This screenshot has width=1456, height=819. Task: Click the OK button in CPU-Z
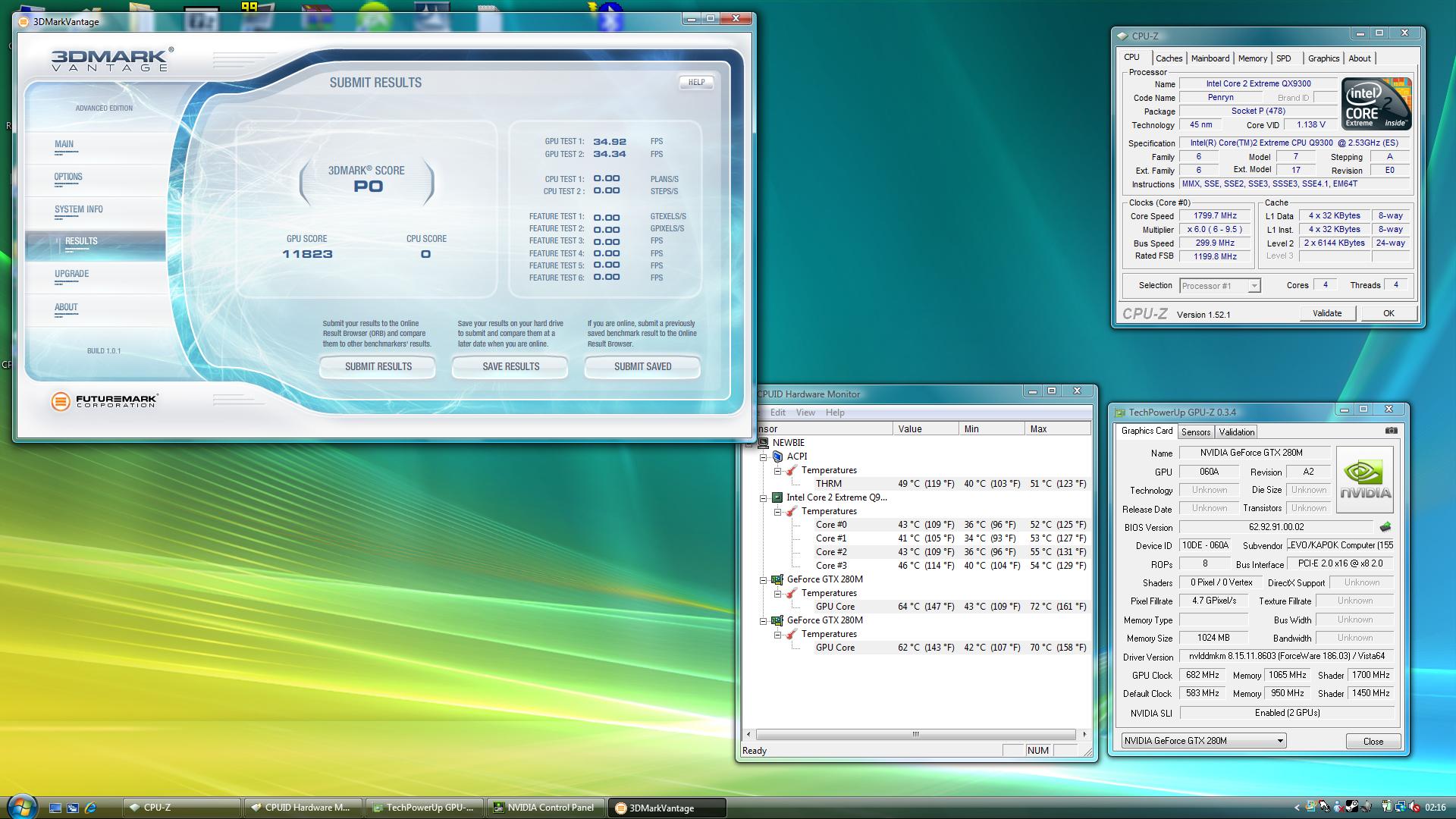point(1389,313)
